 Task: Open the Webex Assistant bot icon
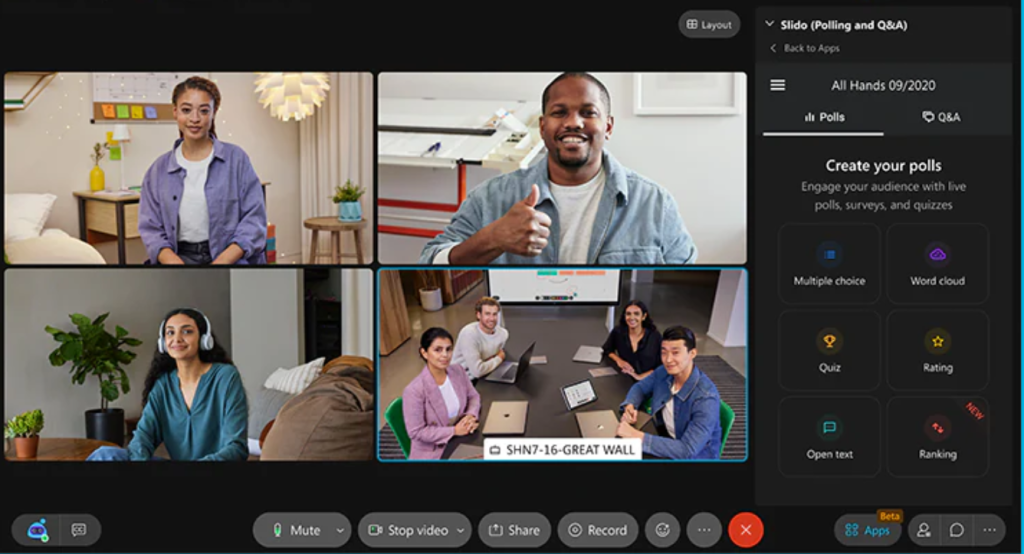coord(38,530)
